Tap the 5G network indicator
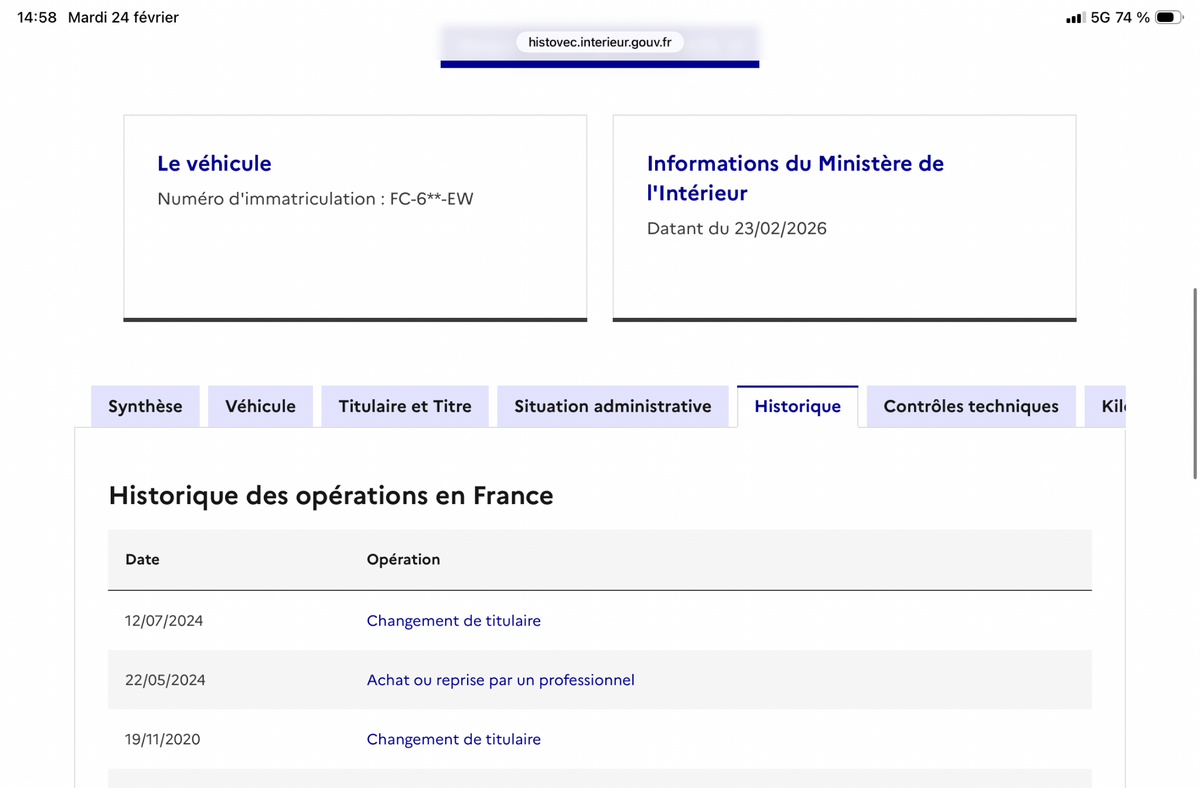 coord(1101,17)
